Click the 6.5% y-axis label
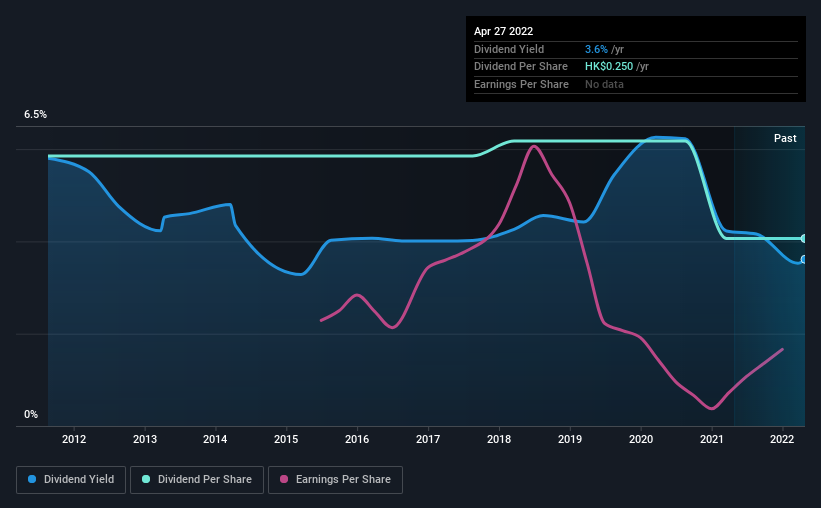Viewport: 821px width, 508px height. (35, 114)
